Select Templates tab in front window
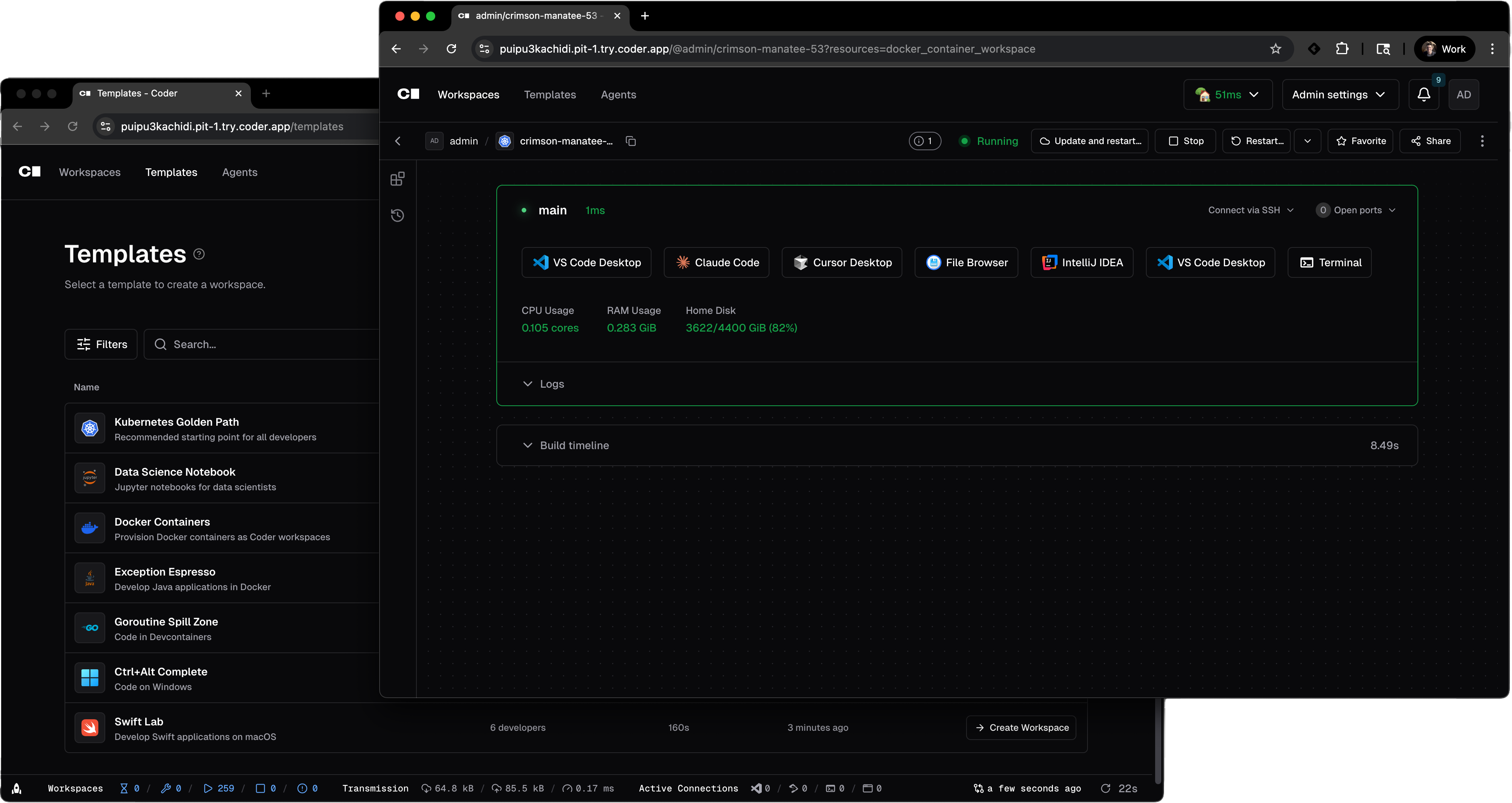1512x803 pixels. 549,95
